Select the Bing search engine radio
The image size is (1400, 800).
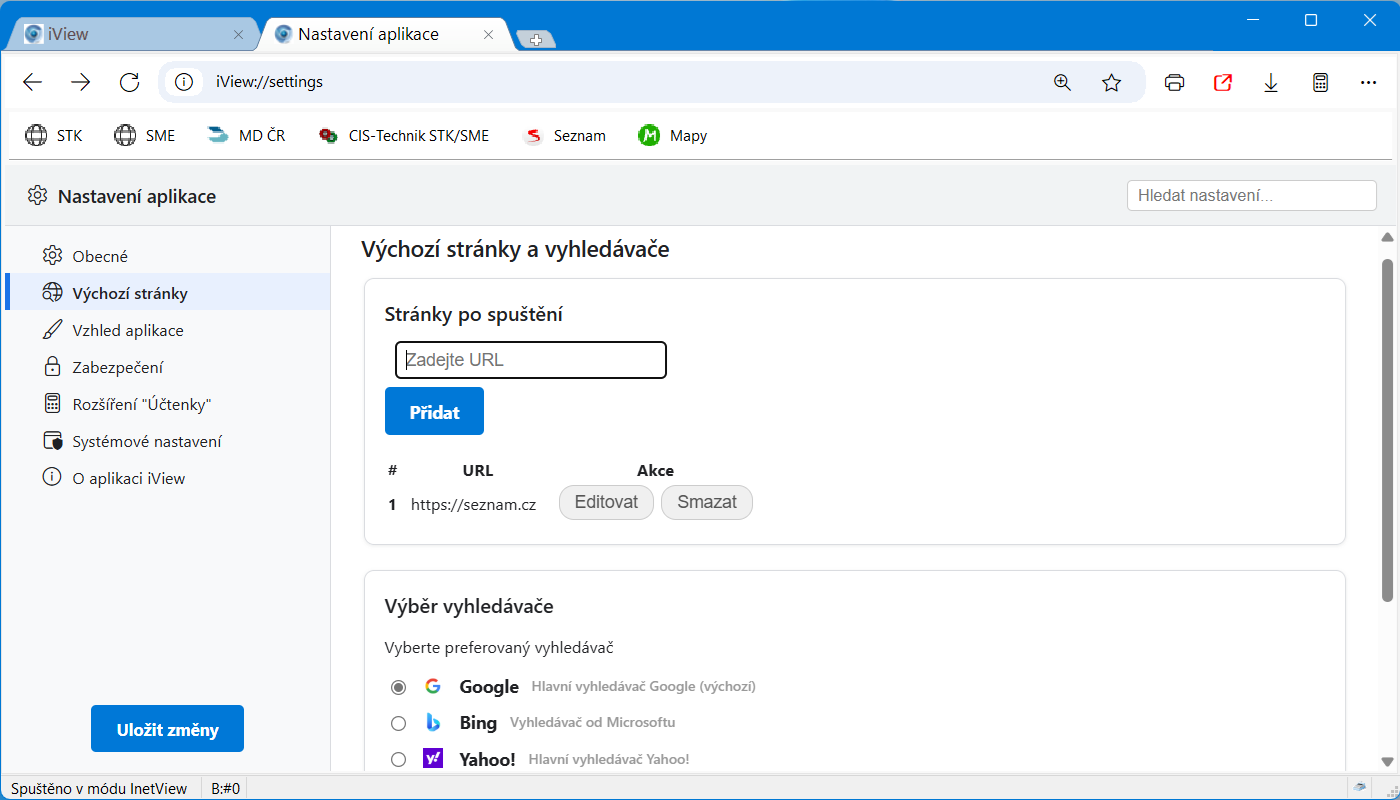pos(398,723)
